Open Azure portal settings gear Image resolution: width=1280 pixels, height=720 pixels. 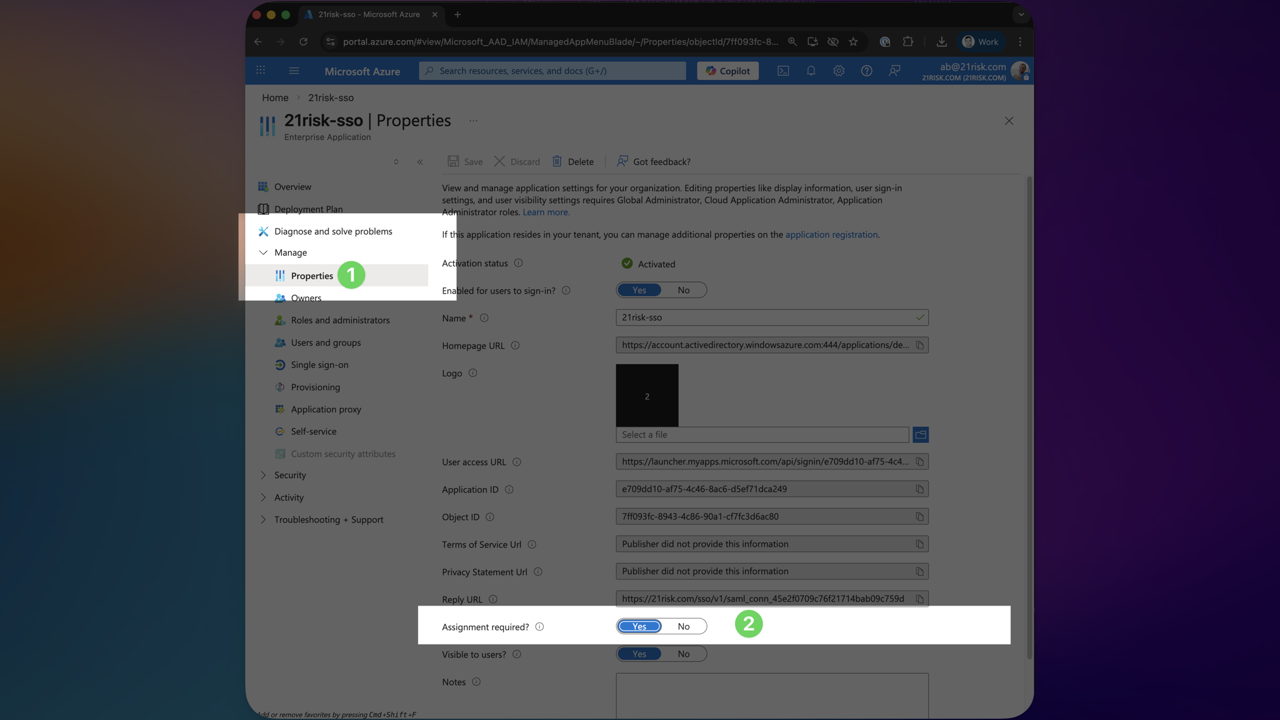click(x=839, y=70)
